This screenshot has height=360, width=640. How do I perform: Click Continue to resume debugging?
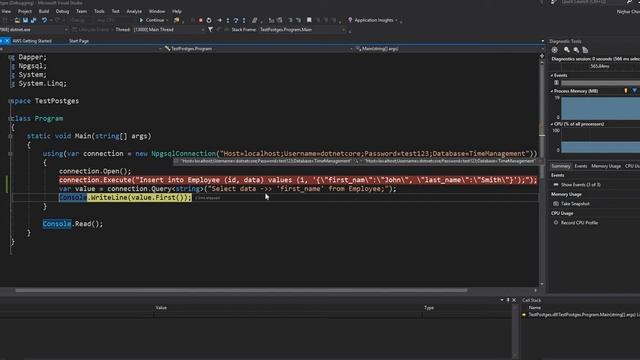[152, 20]
